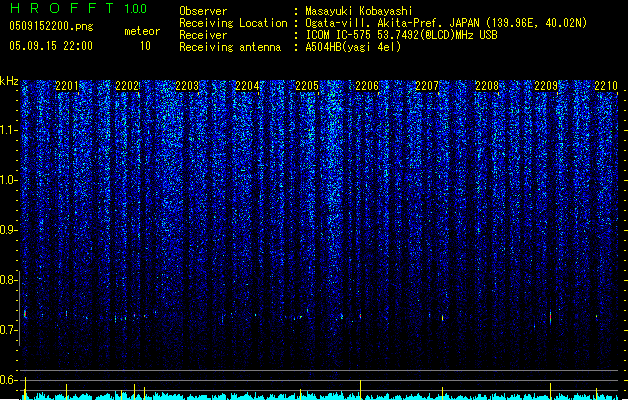Image resolution: width=629 pixels, height=400 pixels.
Task: Click the Observer label
Action: 203,11
